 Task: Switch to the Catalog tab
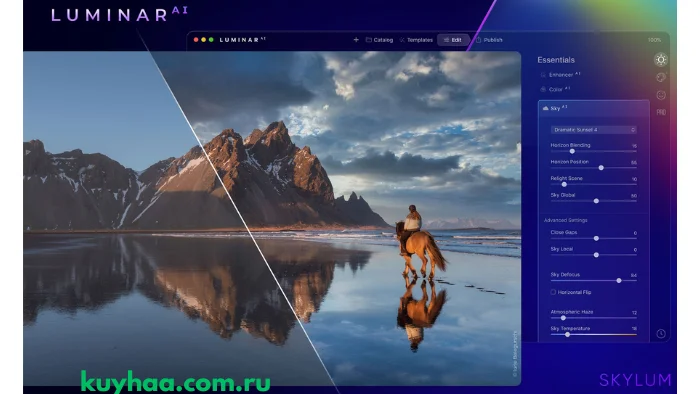(x=379, y=40)
